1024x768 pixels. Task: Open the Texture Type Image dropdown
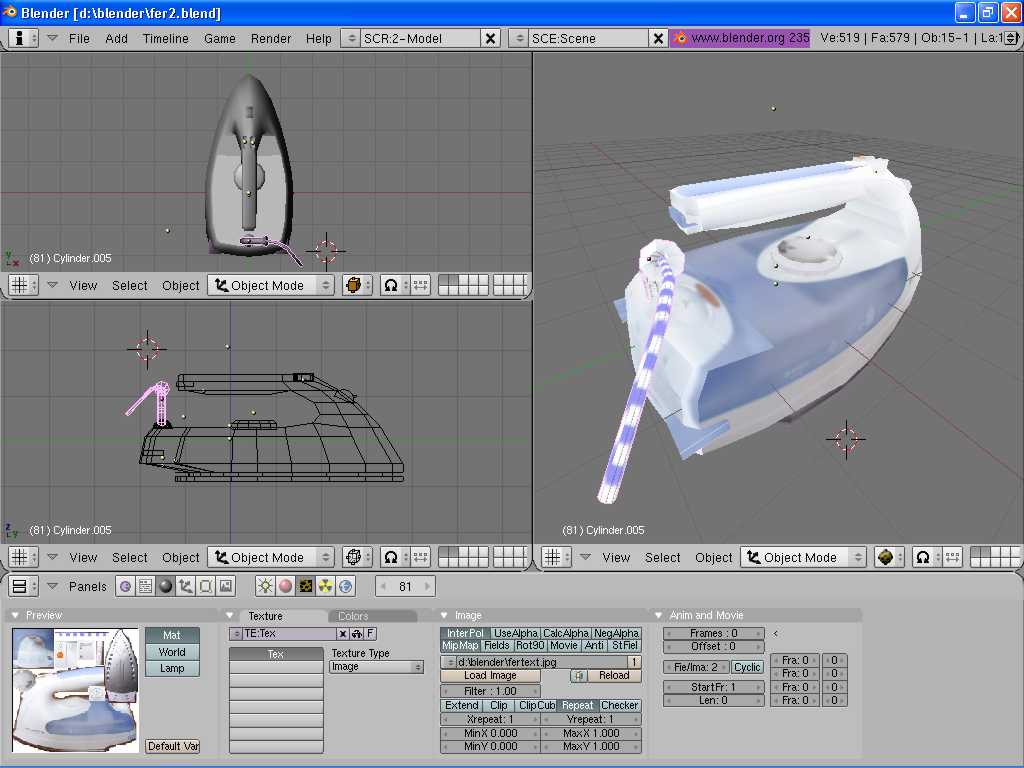pos(377,667)
